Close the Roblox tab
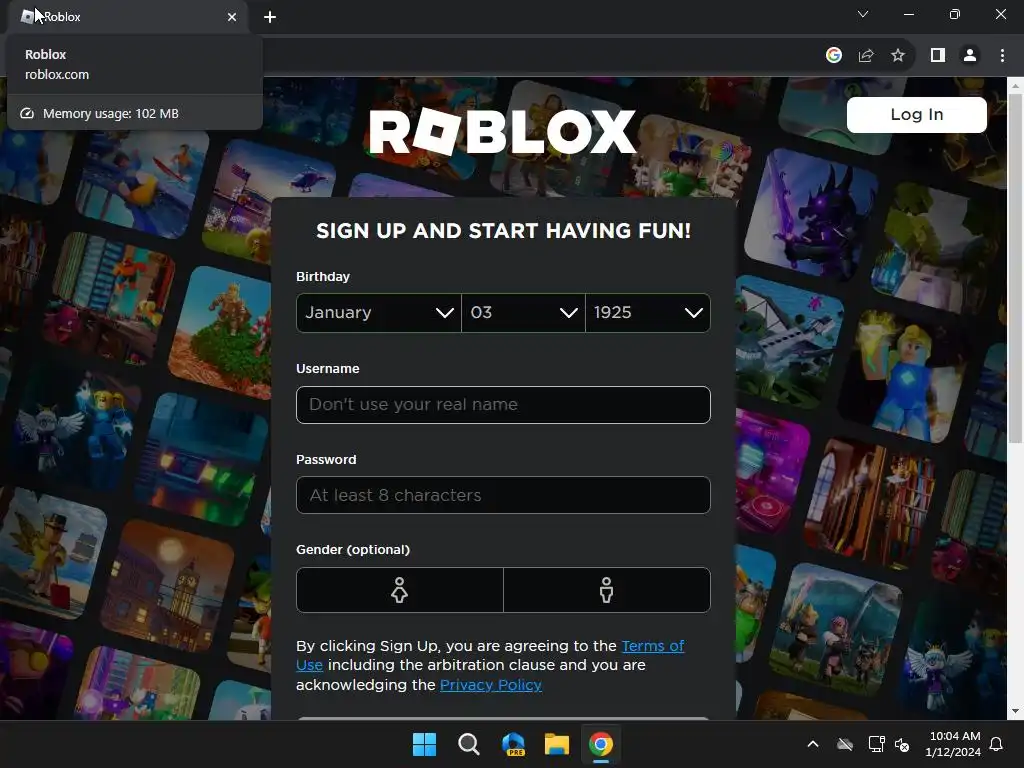Screen dimensions: 1024x768 (232, 17)
